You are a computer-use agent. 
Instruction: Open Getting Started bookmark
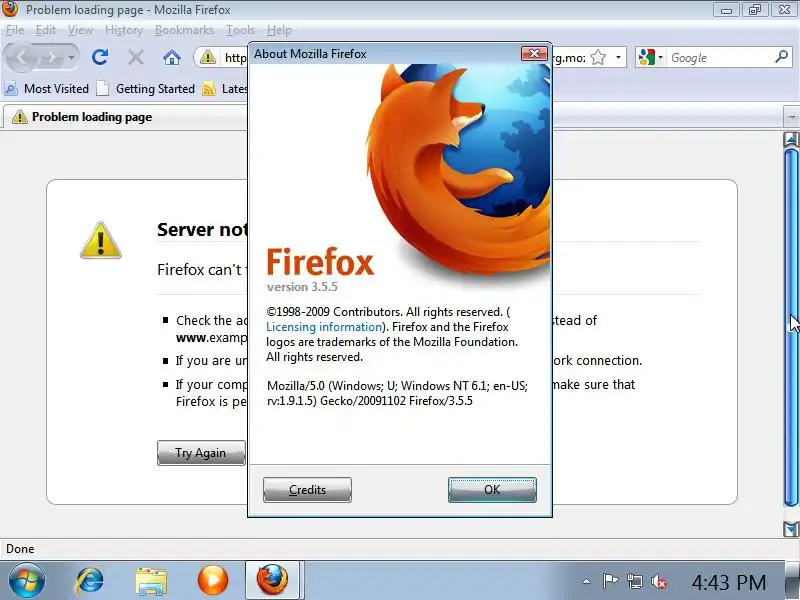[x=146, y=89]
